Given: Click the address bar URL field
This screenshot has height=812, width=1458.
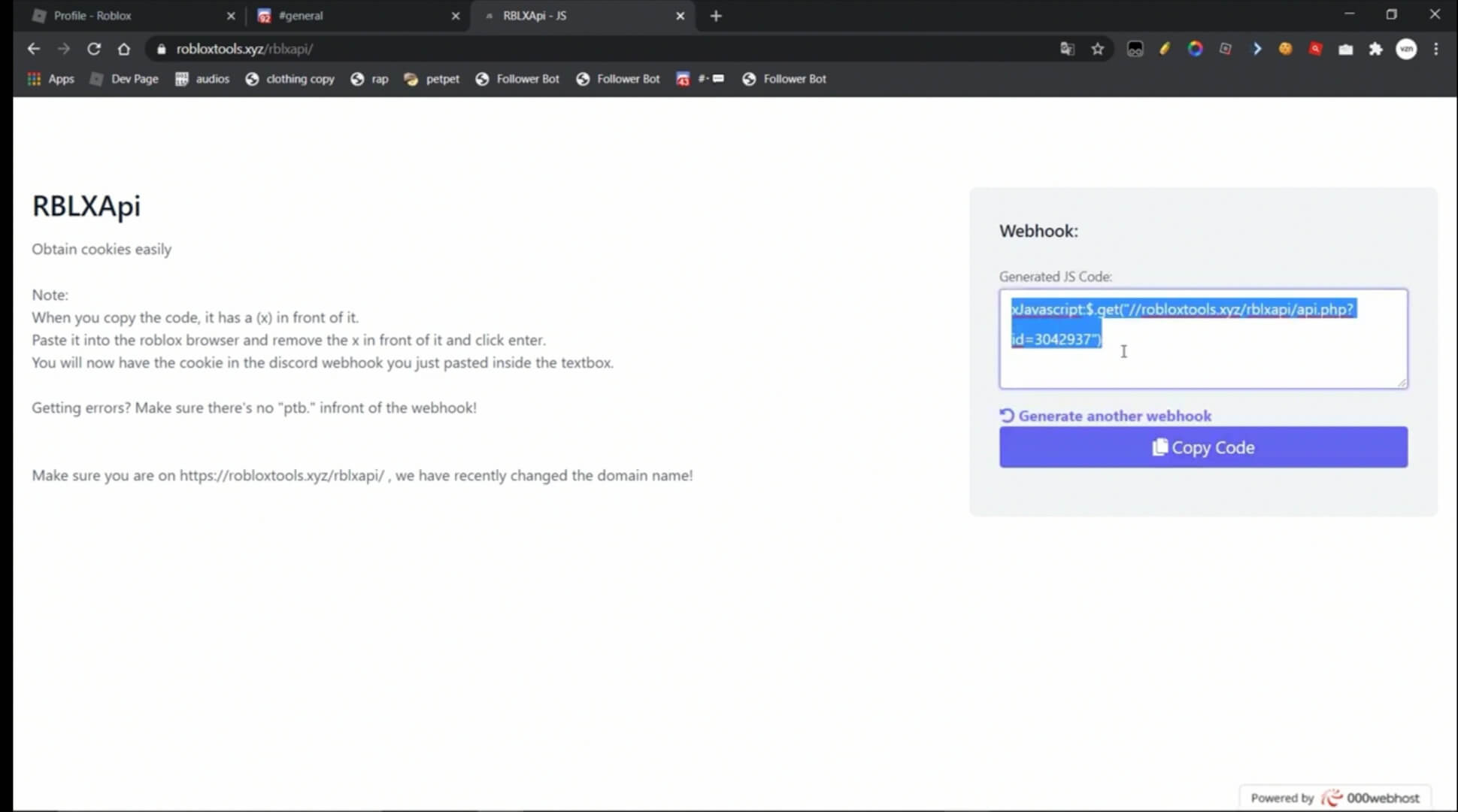Looking at the screenshot, I should click(245, 48).
